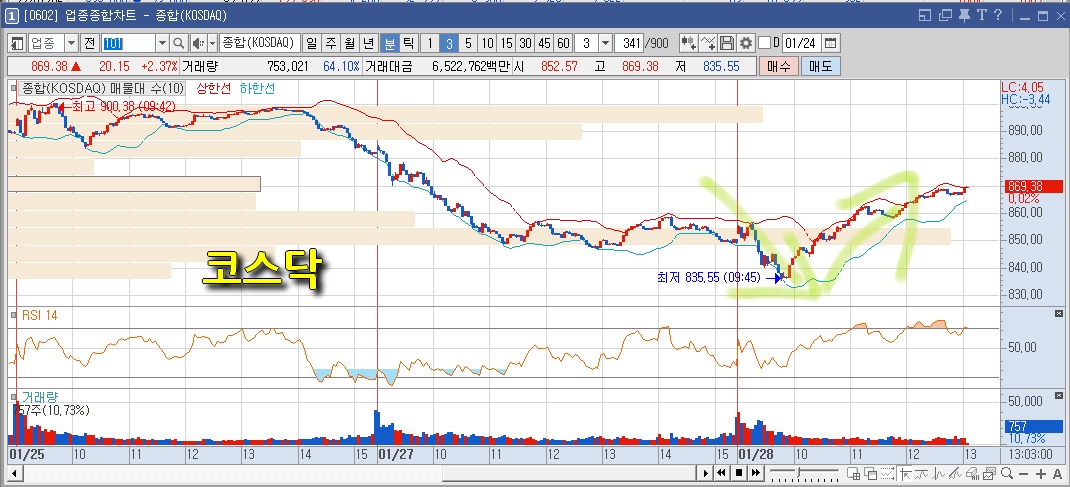Open the custom interval dropdown showing 3
This screenshot has width=1070, height=487.
(x=605, y=44)
